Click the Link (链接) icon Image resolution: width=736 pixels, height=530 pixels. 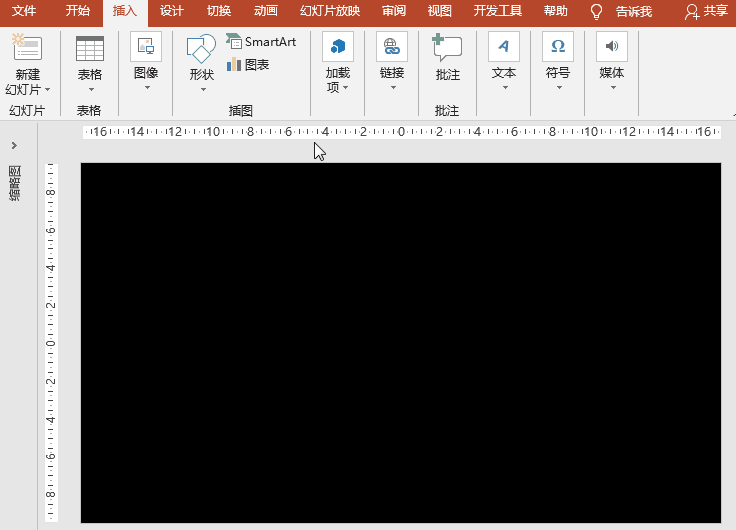392,46
